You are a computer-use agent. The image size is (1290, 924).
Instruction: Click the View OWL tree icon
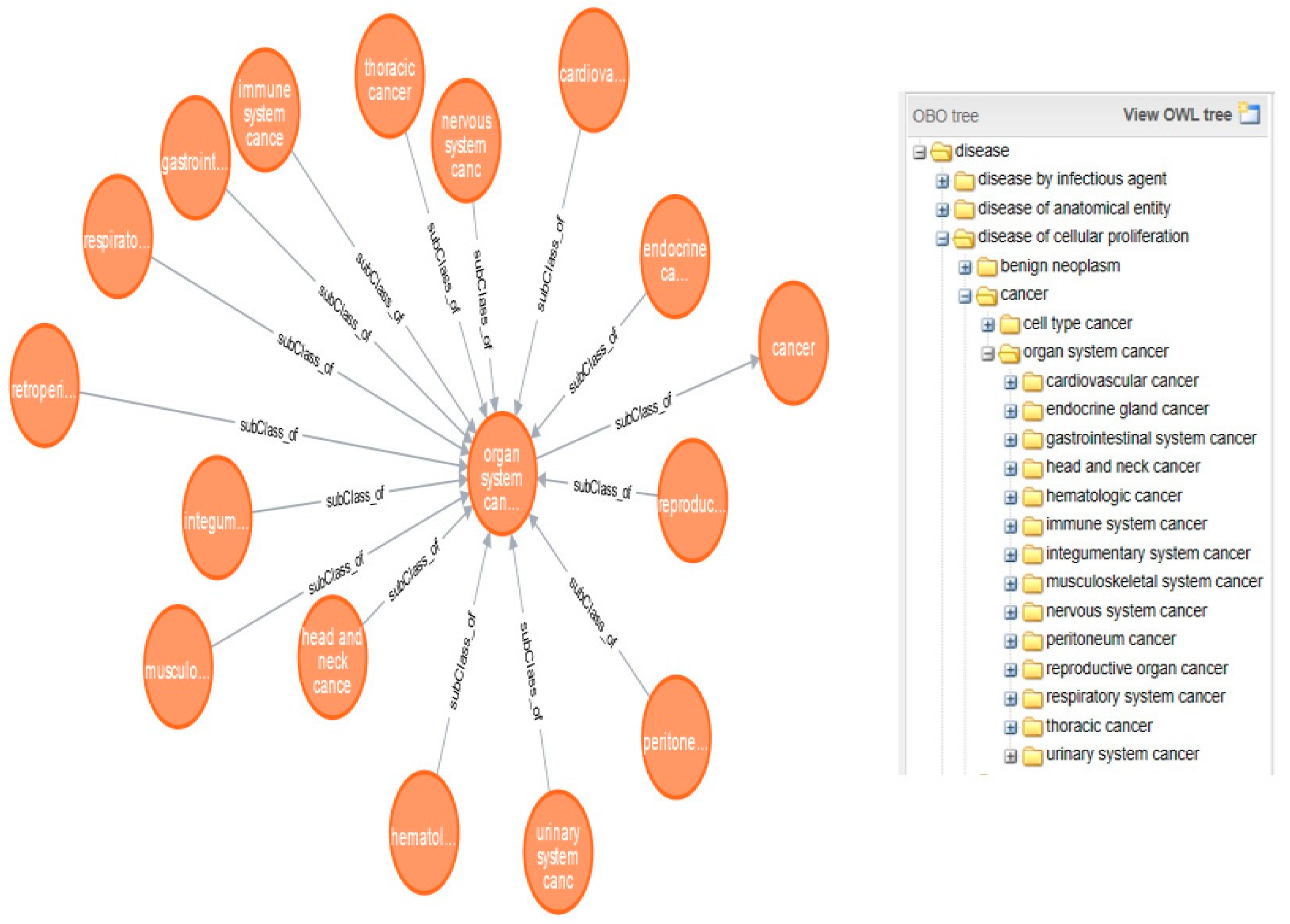(x=1250, y=114)
